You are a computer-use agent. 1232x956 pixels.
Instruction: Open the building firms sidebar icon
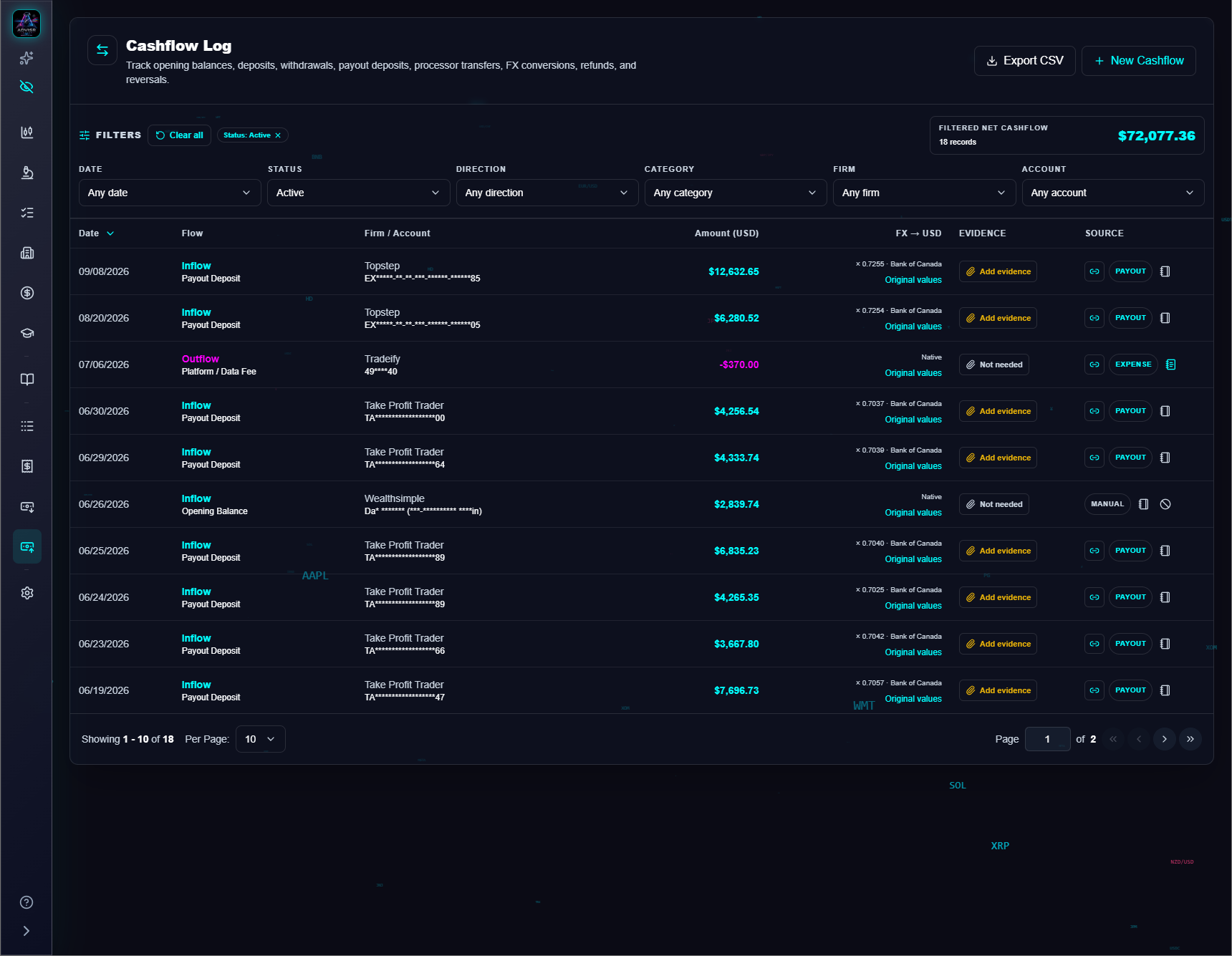click(27, 253)
